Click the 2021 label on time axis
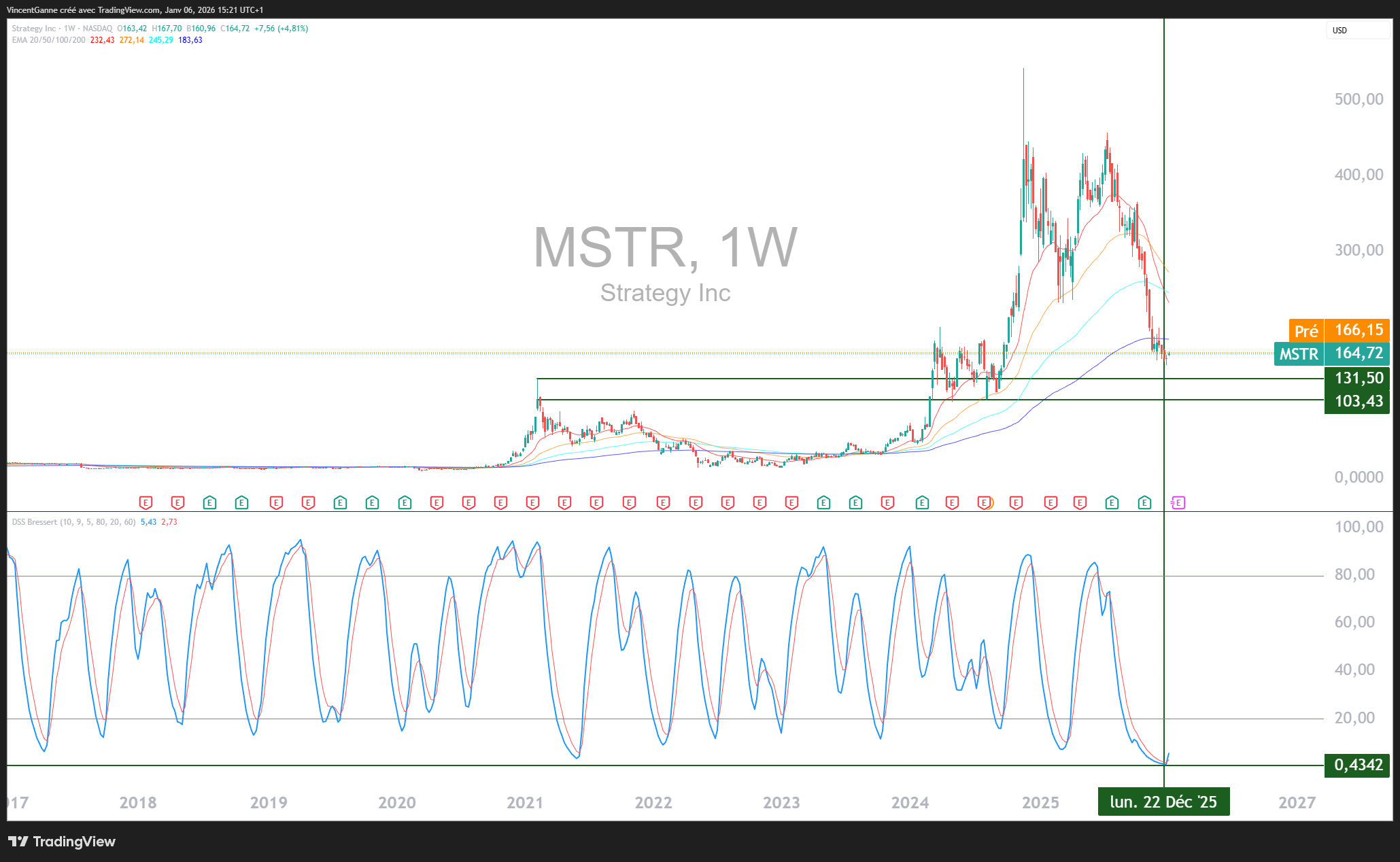This screenshot has width=1400, height=862. 525,803
